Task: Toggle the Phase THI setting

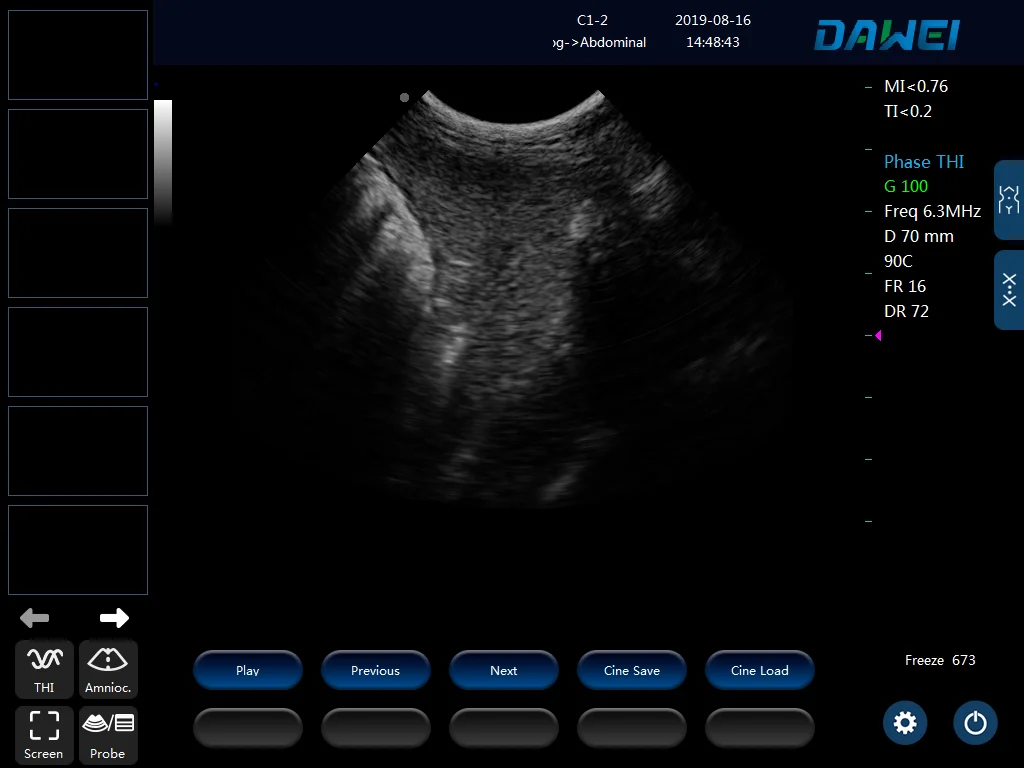Action: [x=923, y=162]
